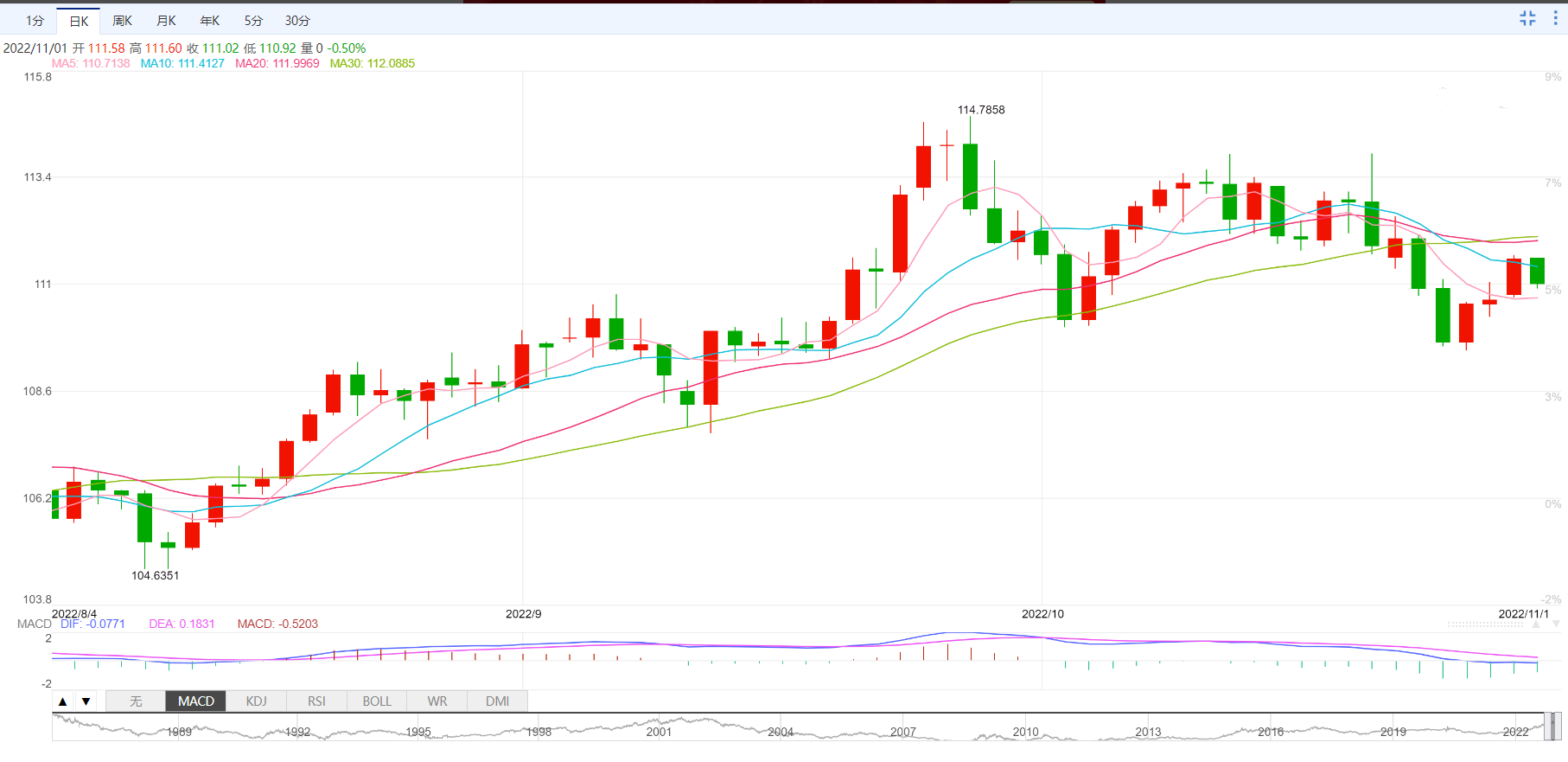Switch the indicator to WR
This screenshot has width=1568, height=762.
[x=437, y=701]
